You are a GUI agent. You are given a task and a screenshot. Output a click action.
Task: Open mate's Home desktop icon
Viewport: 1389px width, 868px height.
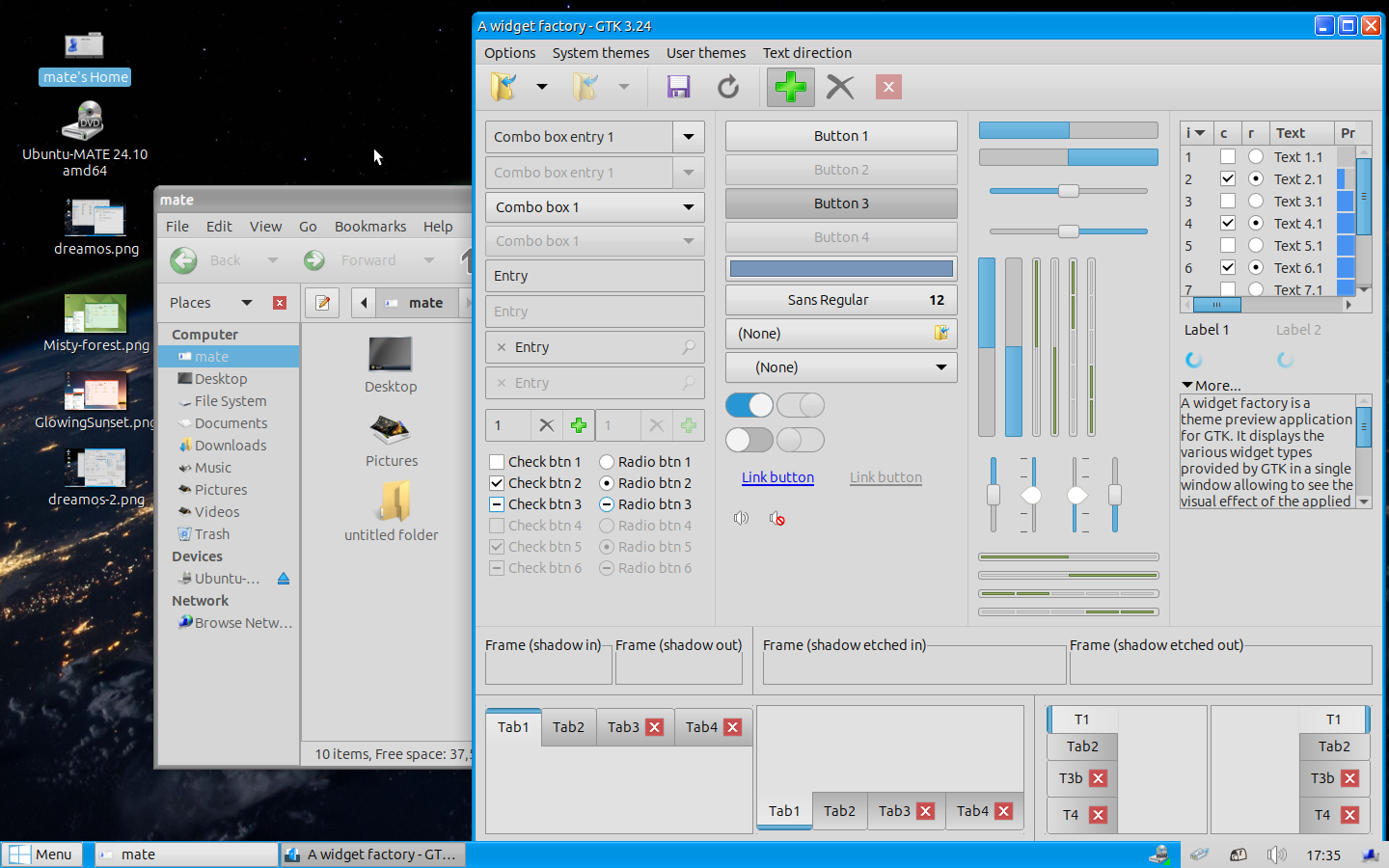pos(85,58)
